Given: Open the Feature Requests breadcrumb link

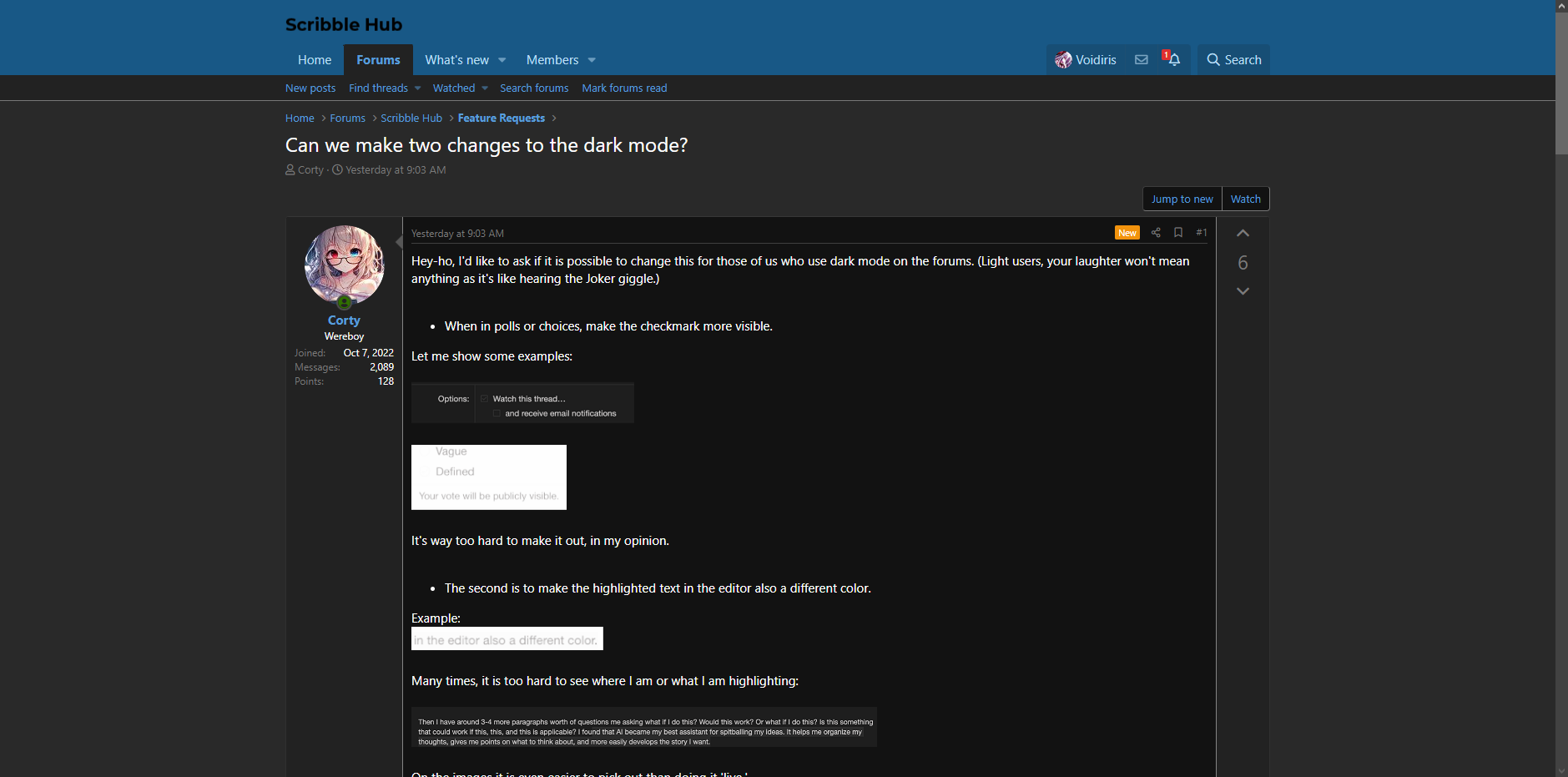Looking at the screenshot, I should tap(501, 119).
